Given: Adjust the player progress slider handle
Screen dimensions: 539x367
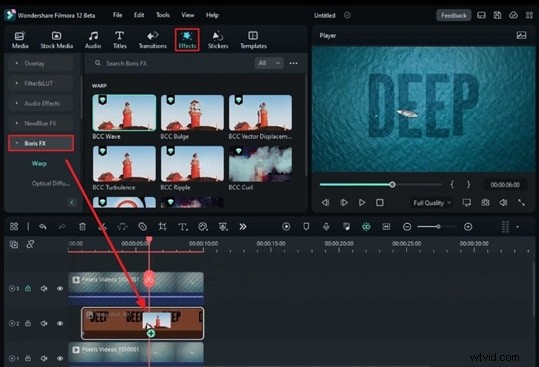Looking at the screenshot, I should pyautogui.click(x=392, y=185).
